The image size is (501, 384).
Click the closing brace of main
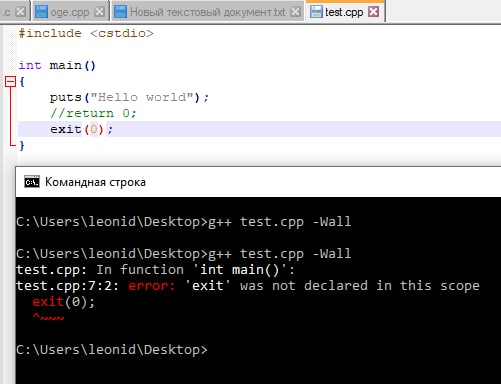pos(22,145)
